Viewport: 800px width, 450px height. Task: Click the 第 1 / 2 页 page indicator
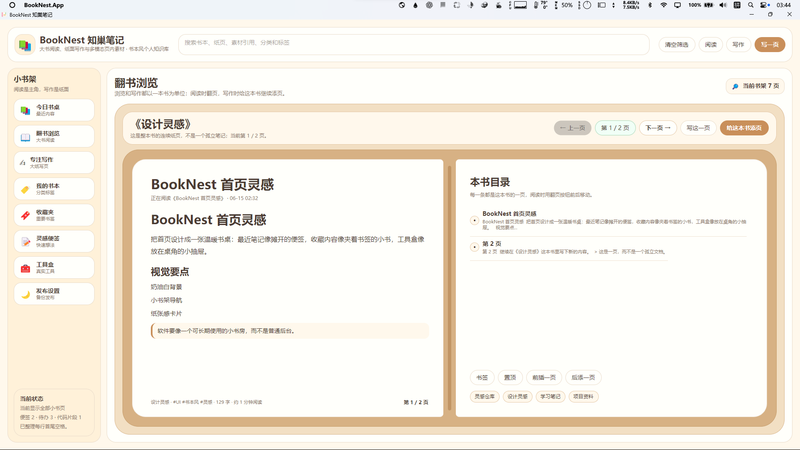(x=615, y=128)
